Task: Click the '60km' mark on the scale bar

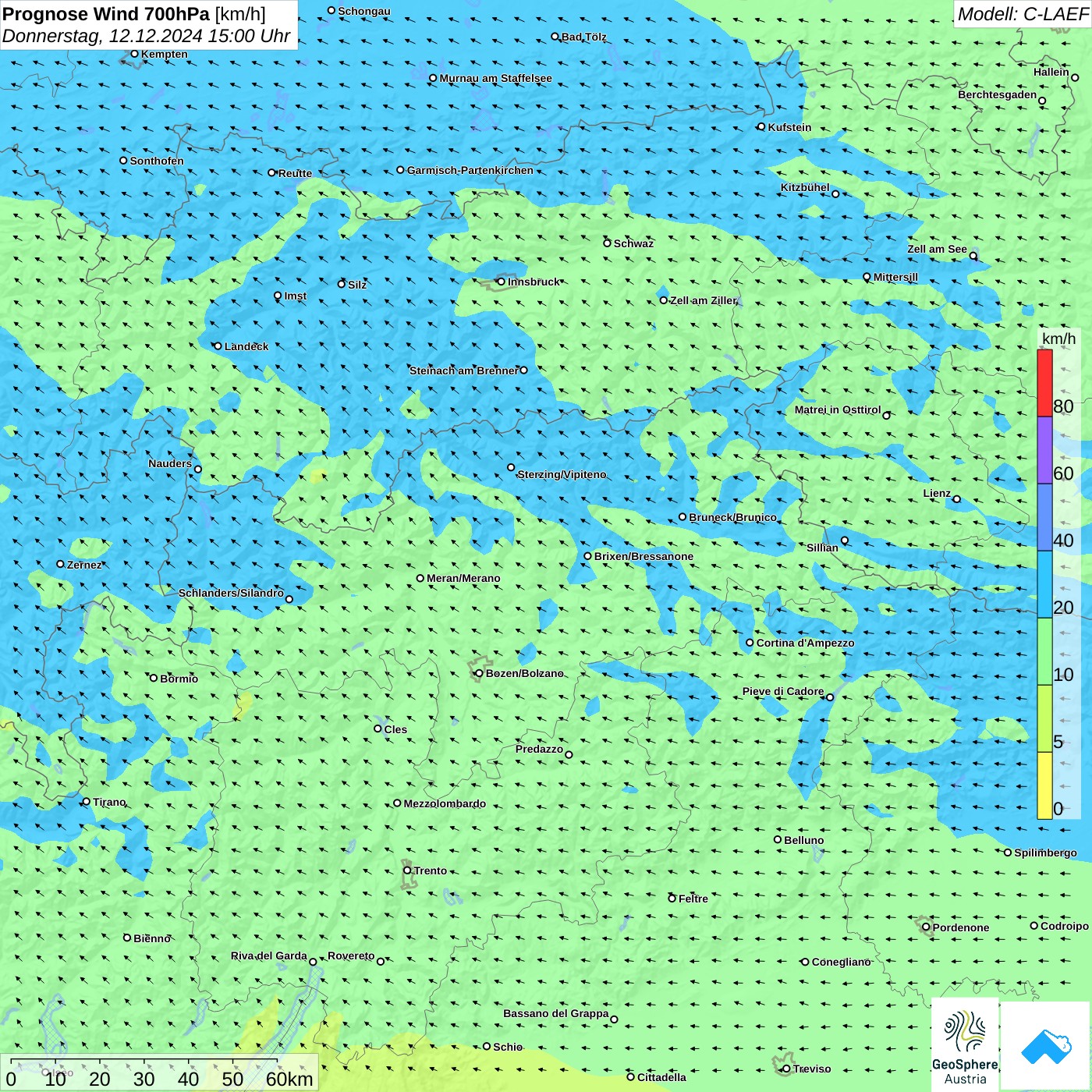Action: (289, 1079)
